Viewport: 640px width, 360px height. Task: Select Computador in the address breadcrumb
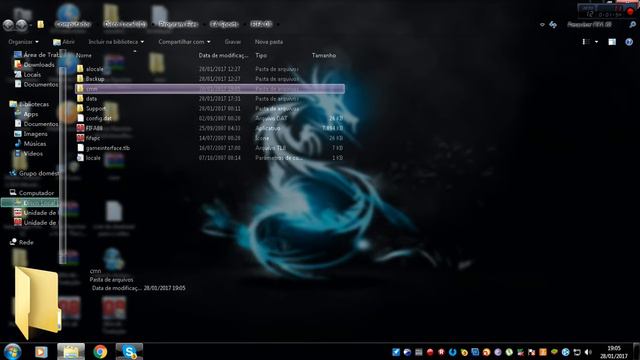tap(73, 24)
